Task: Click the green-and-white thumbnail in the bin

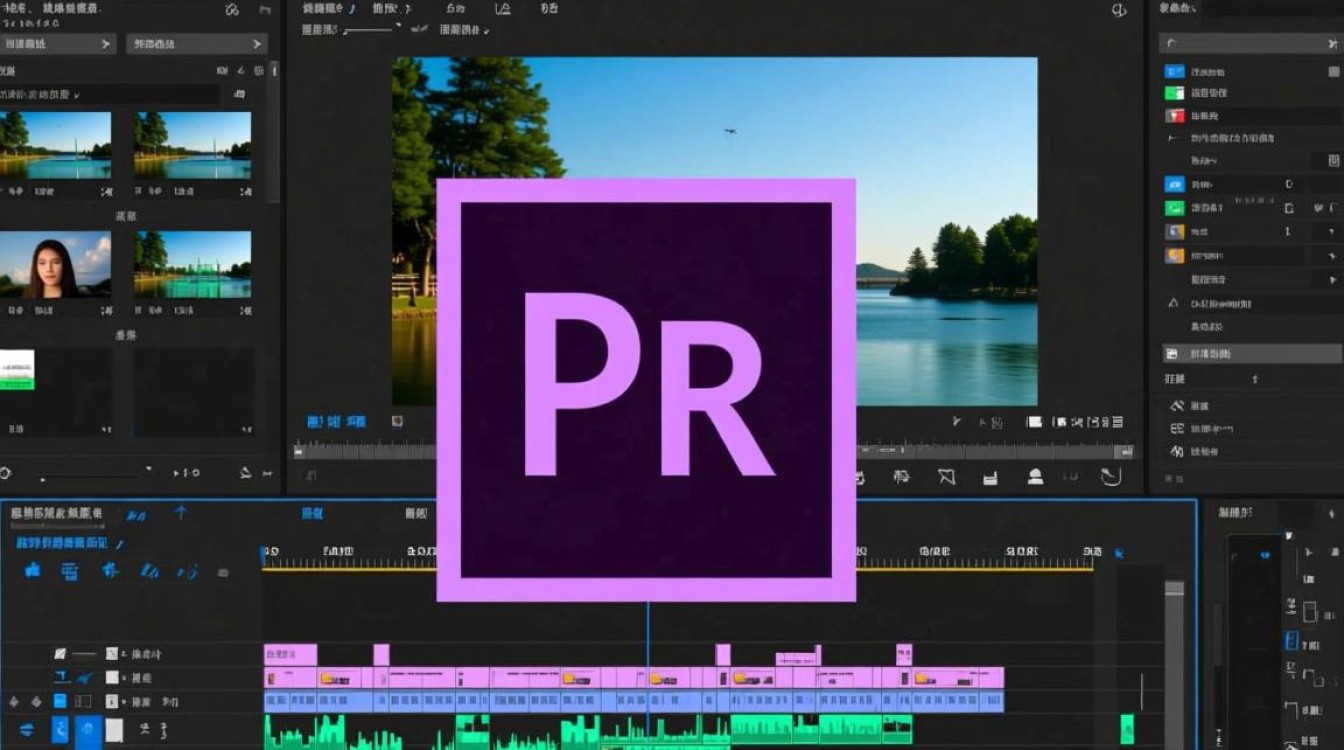Action: 17,369
